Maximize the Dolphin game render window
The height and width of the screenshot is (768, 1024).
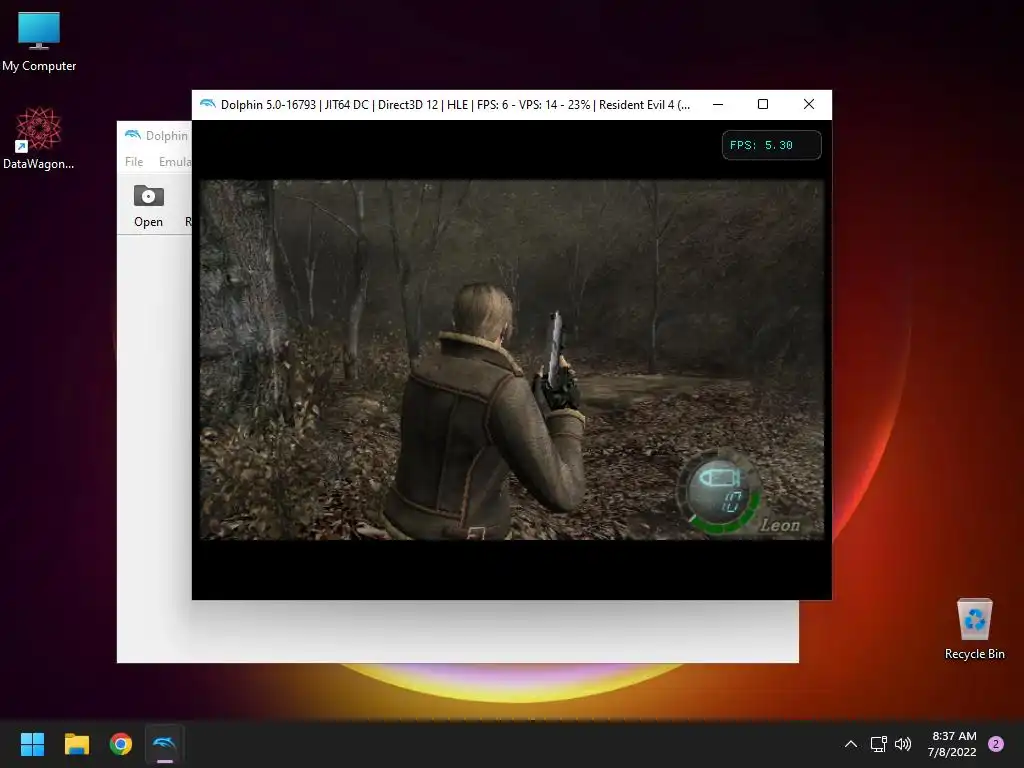coord(763,104)
